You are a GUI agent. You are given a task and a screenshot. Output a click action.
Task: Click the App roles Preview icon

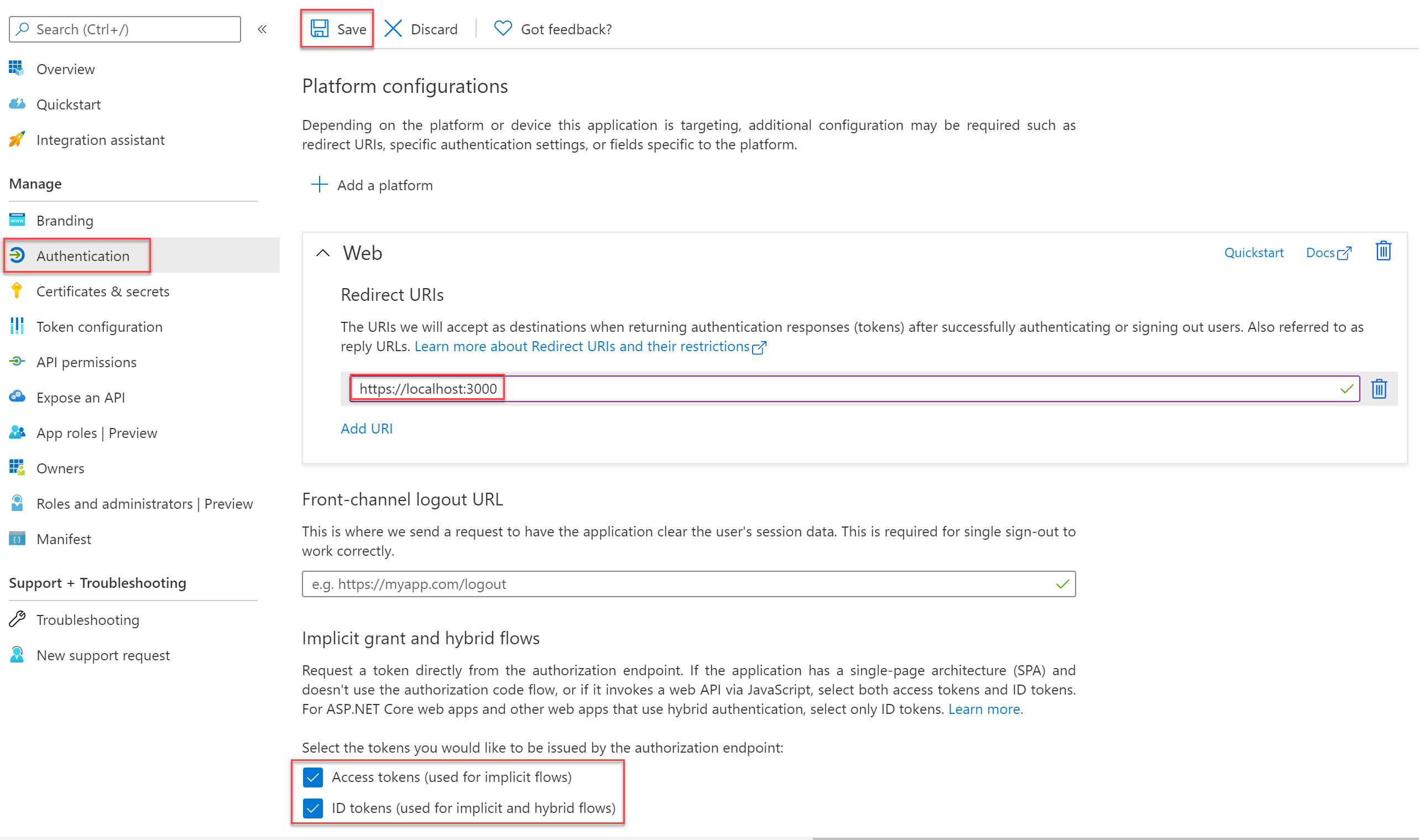click(18, 432)
